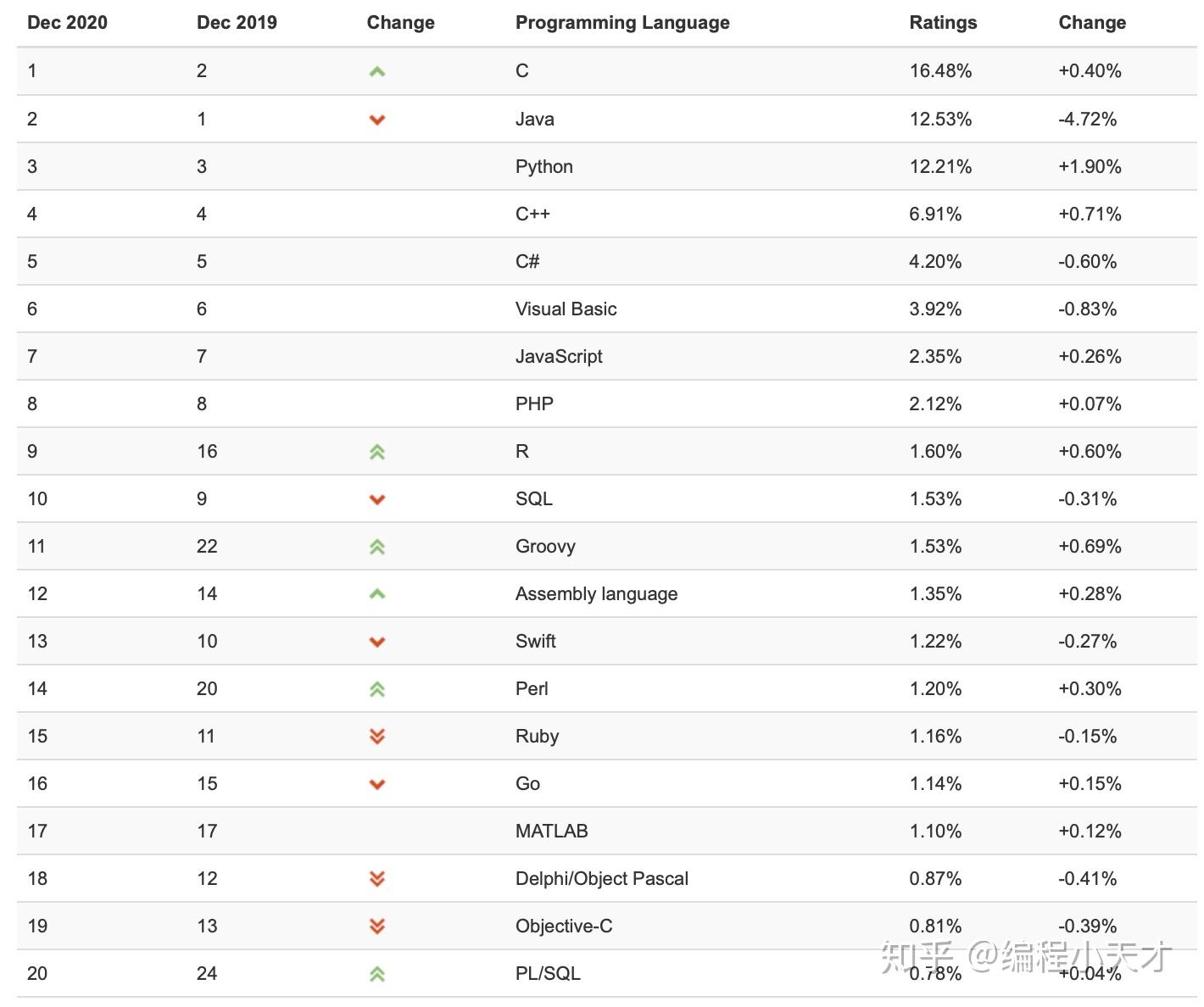This screenshot has height=1007, width=1204.
Task: Select the JavaScript language name
Action: 559,356
